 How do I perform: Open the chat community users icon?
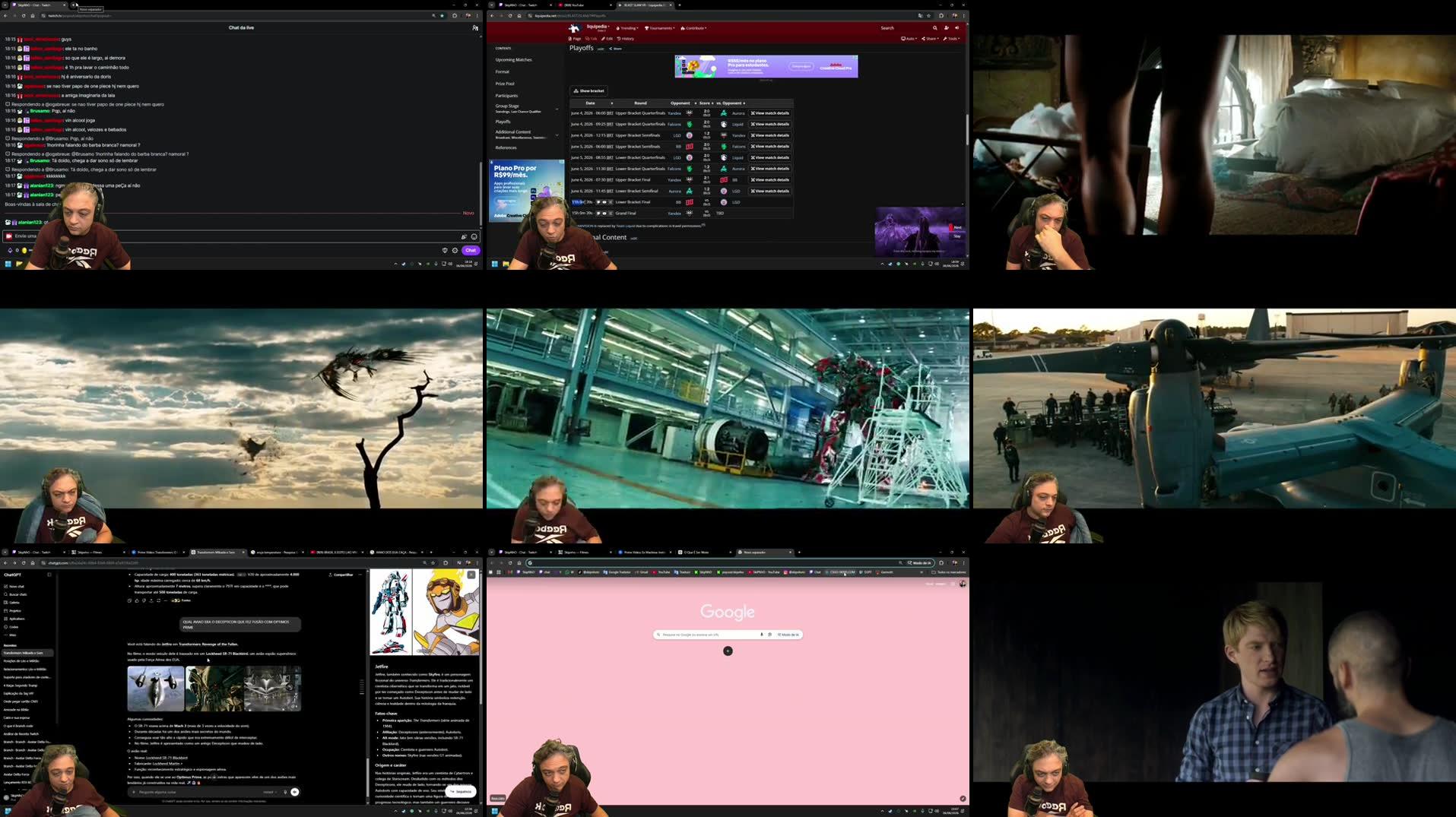point(475,27)
